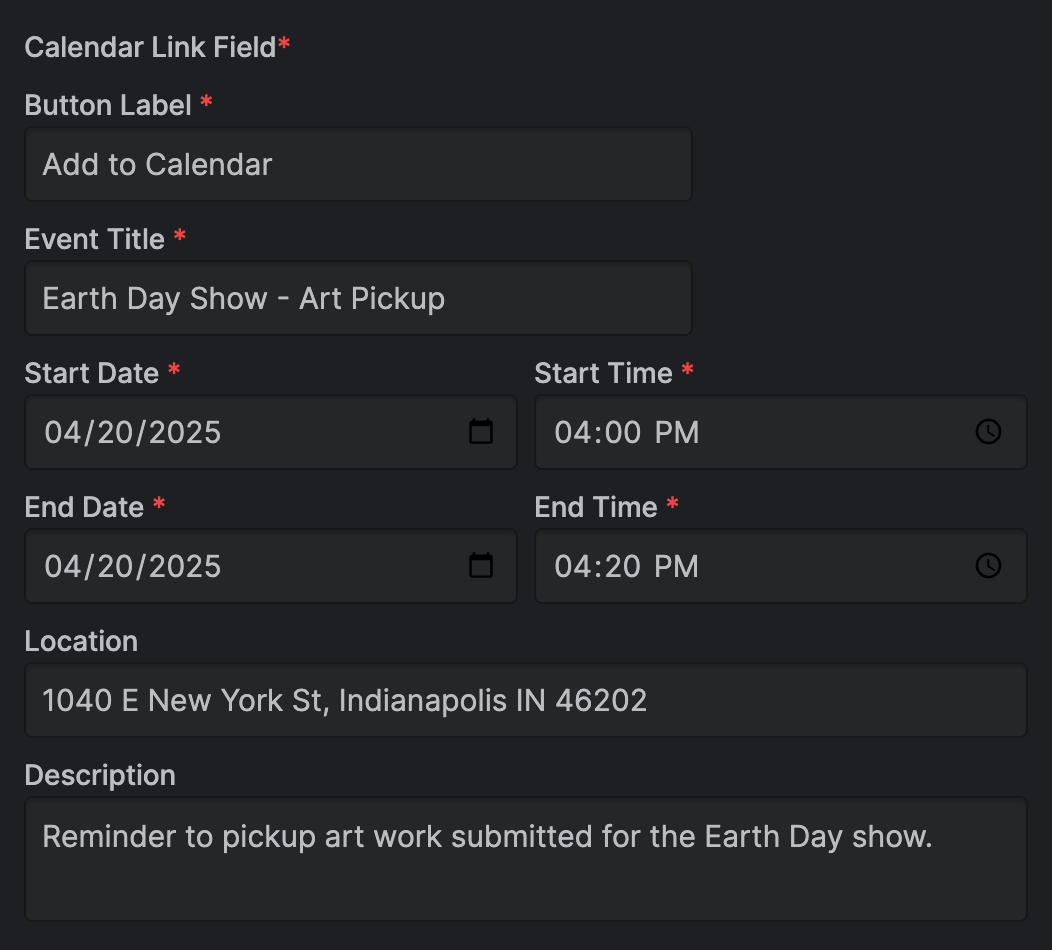Click the Start Time clock icon

988,432
